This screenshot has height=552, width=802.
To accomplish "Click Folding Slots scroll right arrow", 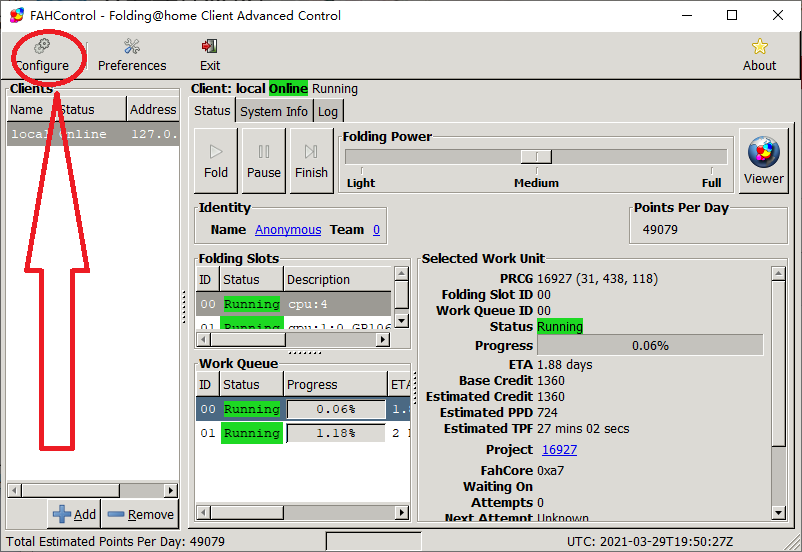I will [x=383, y=339].
